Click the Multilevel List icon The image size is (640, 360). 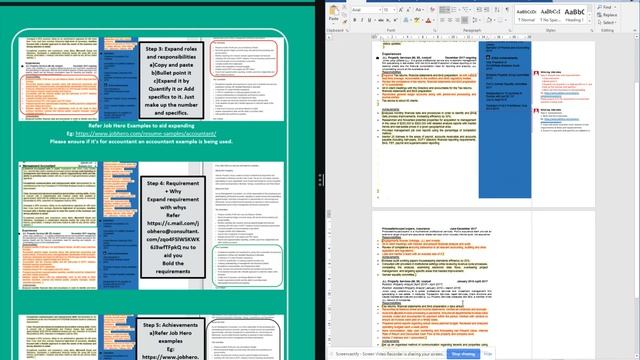tap(467, 9)
